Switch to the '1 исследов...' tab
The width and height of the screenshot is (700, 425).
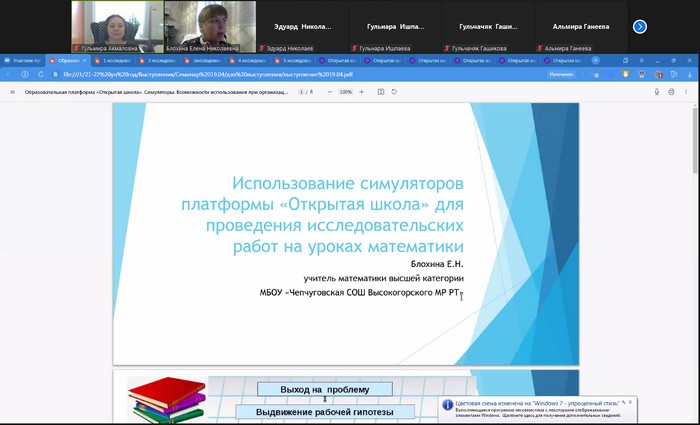113,61
